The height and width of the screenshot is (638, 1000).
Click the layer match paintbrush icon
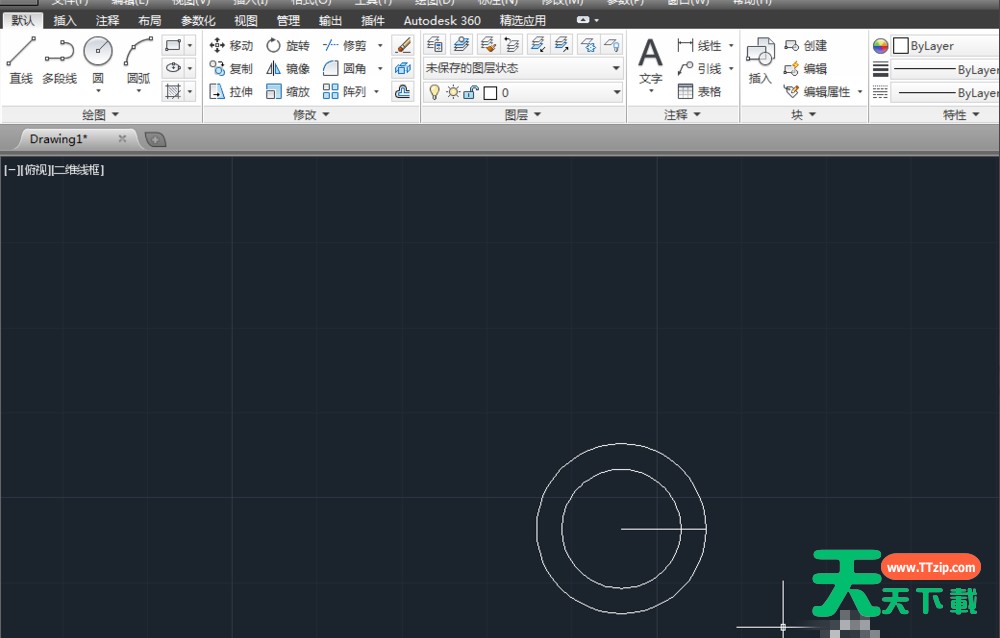click(x=488, y=44)
